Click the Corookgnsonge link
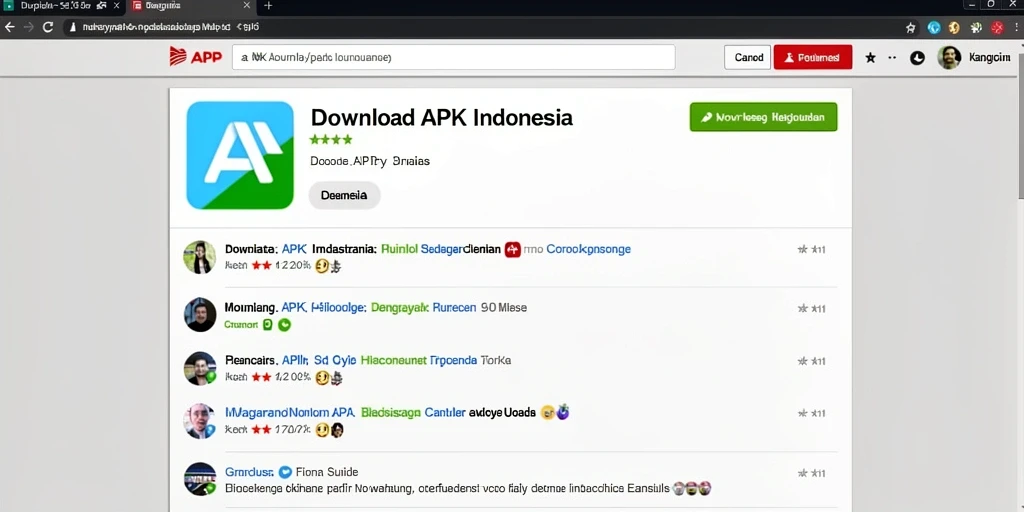Image resolution: width=1024 pixels, height=512 pixels. click(x=588, y=249)
